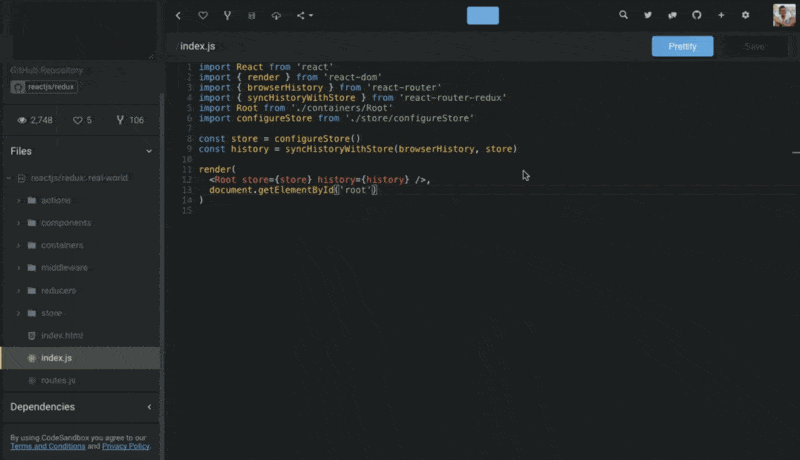
Task: Click resize handle of sidebar preview box
Action: [151, 57]
